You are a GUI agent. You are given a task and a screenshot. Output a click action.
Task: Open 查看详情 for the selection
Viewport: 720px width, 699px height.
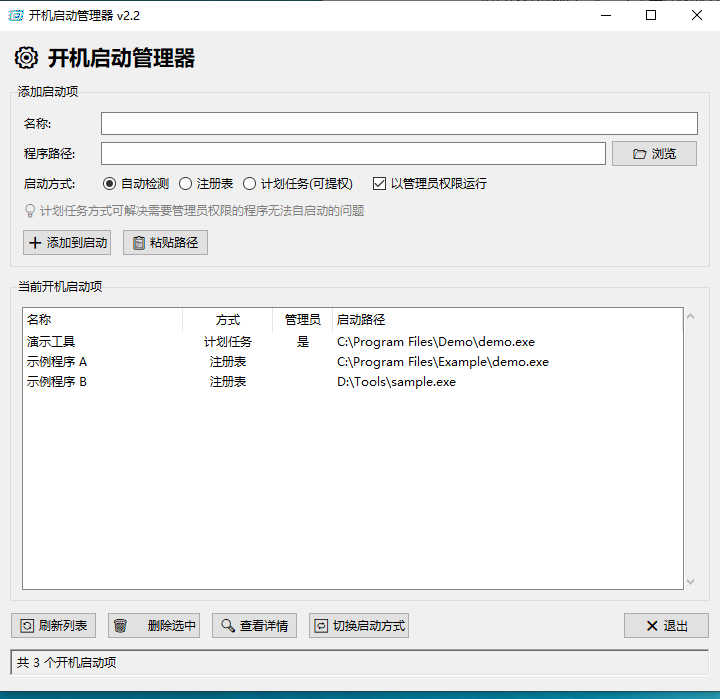click(x=254, y=626)
